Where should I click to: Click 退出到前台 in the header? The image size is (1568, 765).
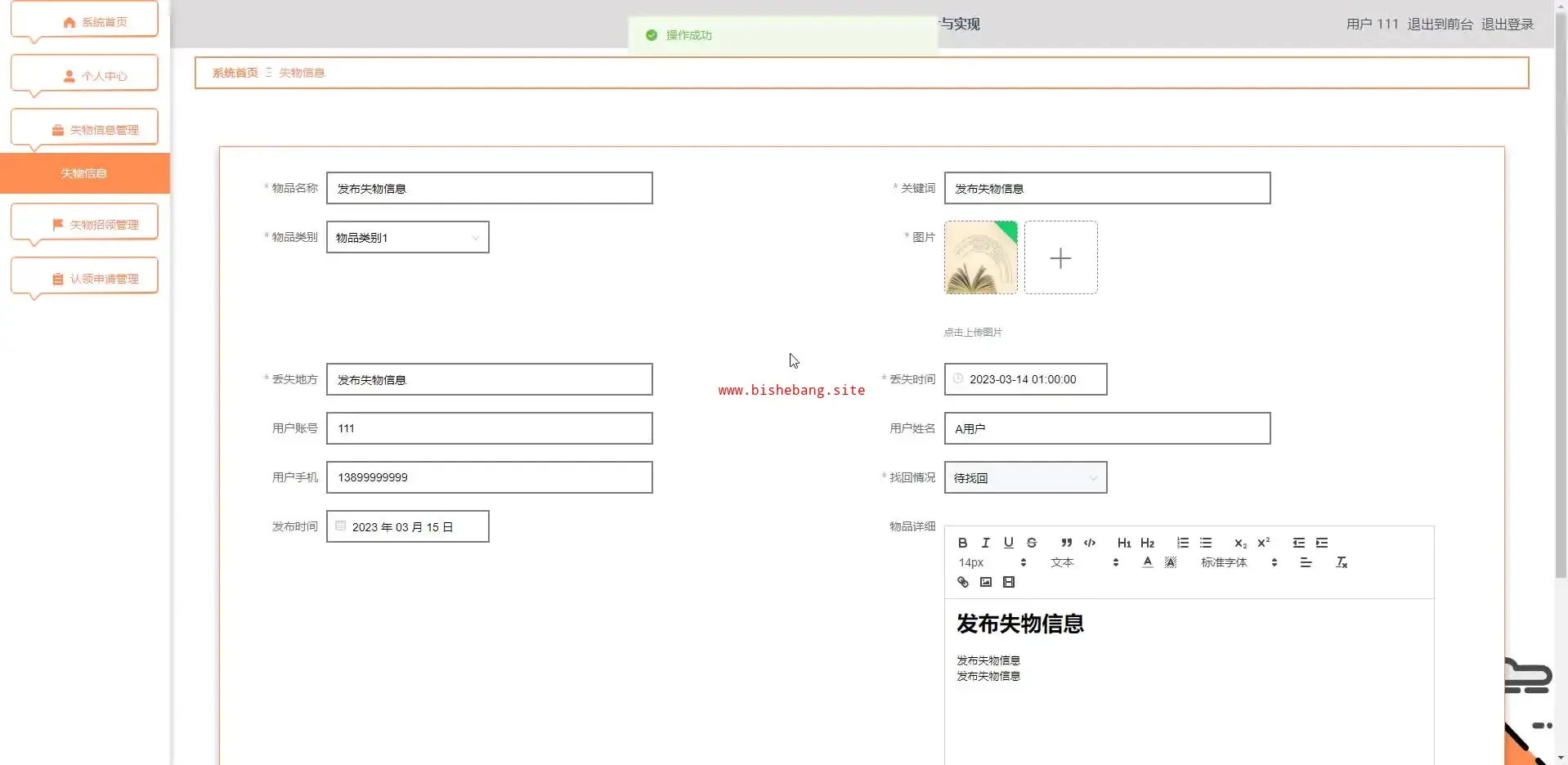pyautogui.click(x=1440, y=25)
